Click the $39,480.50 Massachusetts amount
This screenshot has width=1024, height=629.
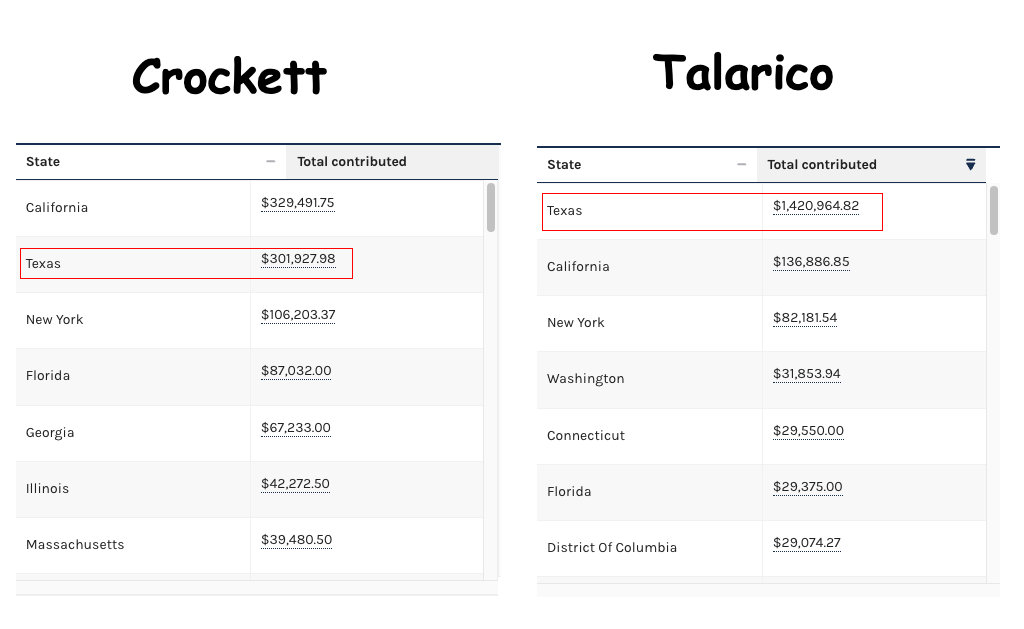click(x=296, y=540)
